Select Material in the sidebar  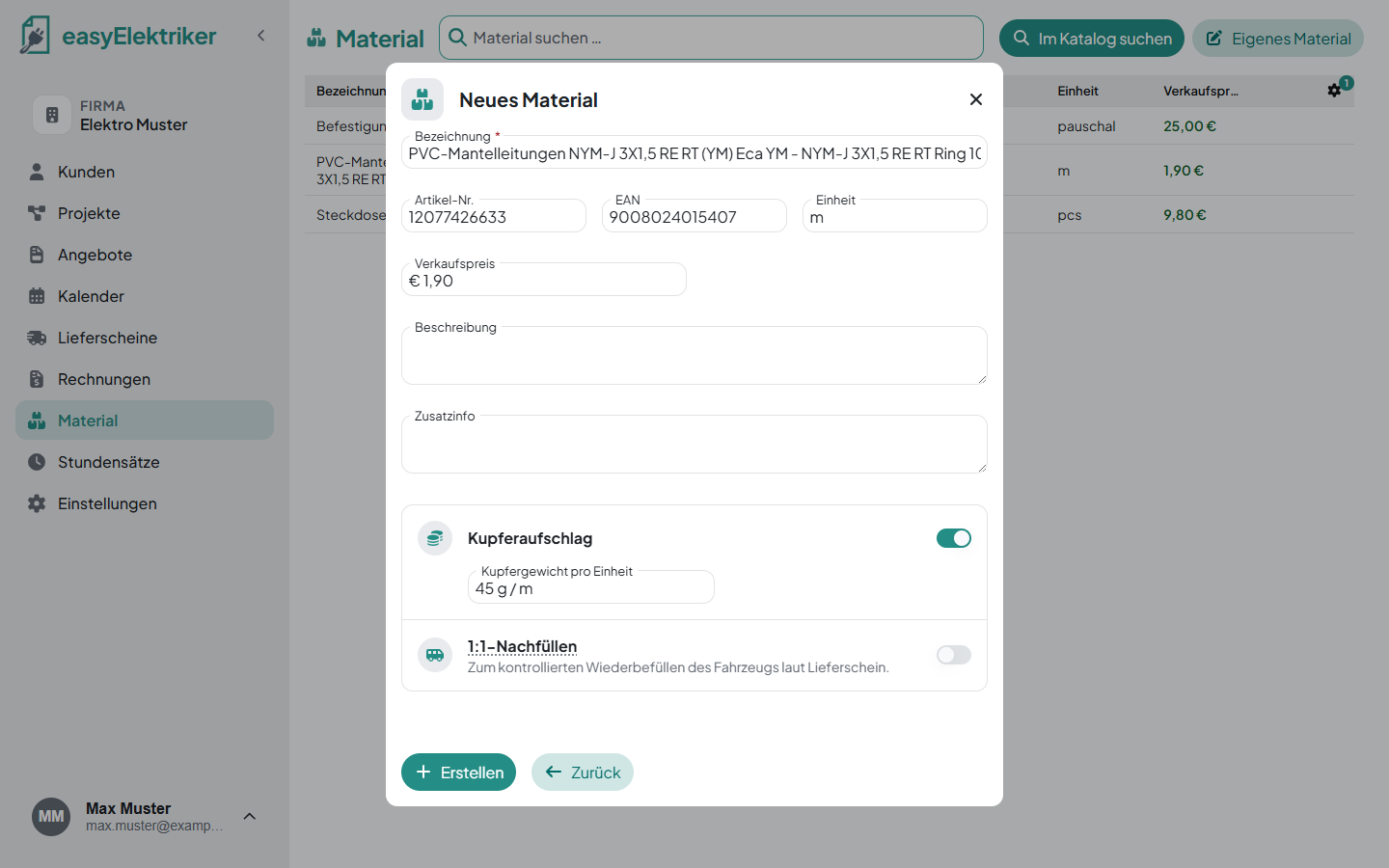pyautogui.click(x=145, y=420)
